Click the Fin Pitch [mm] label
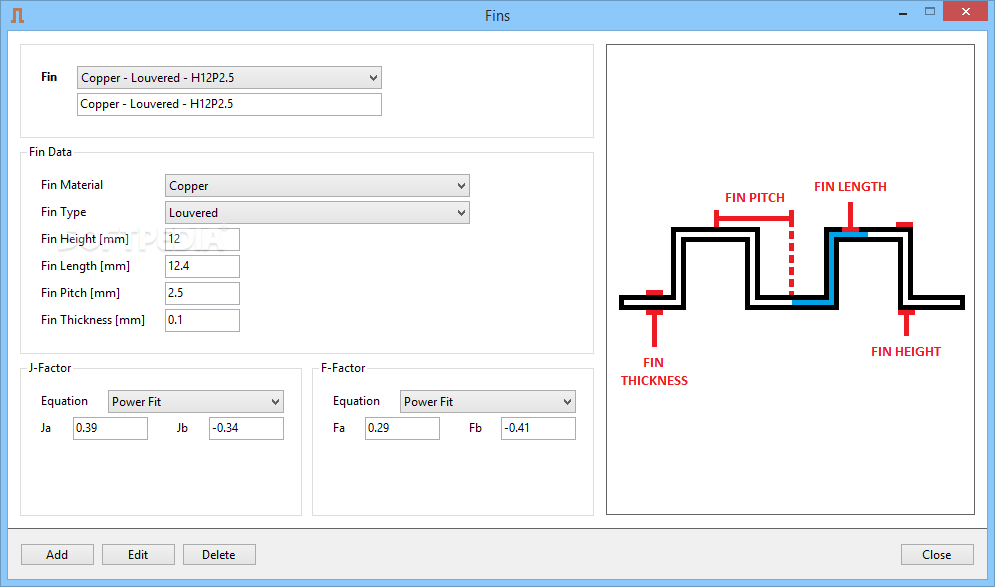995x587 pixels. point(80,293)
